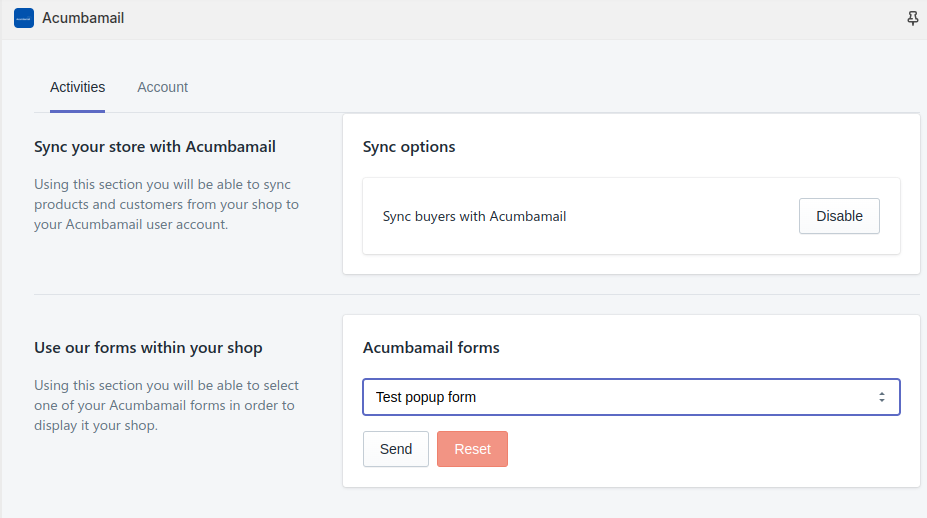Open the Acumbamail forms dropdown

coord(631,397)
